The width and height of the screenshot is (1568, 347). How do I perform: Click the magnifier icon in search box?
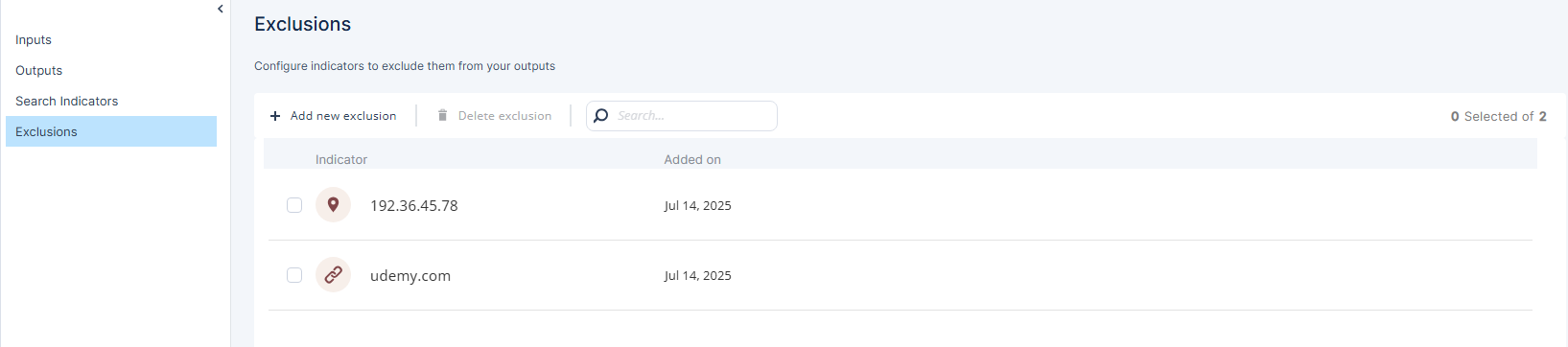tap(601, 116)
